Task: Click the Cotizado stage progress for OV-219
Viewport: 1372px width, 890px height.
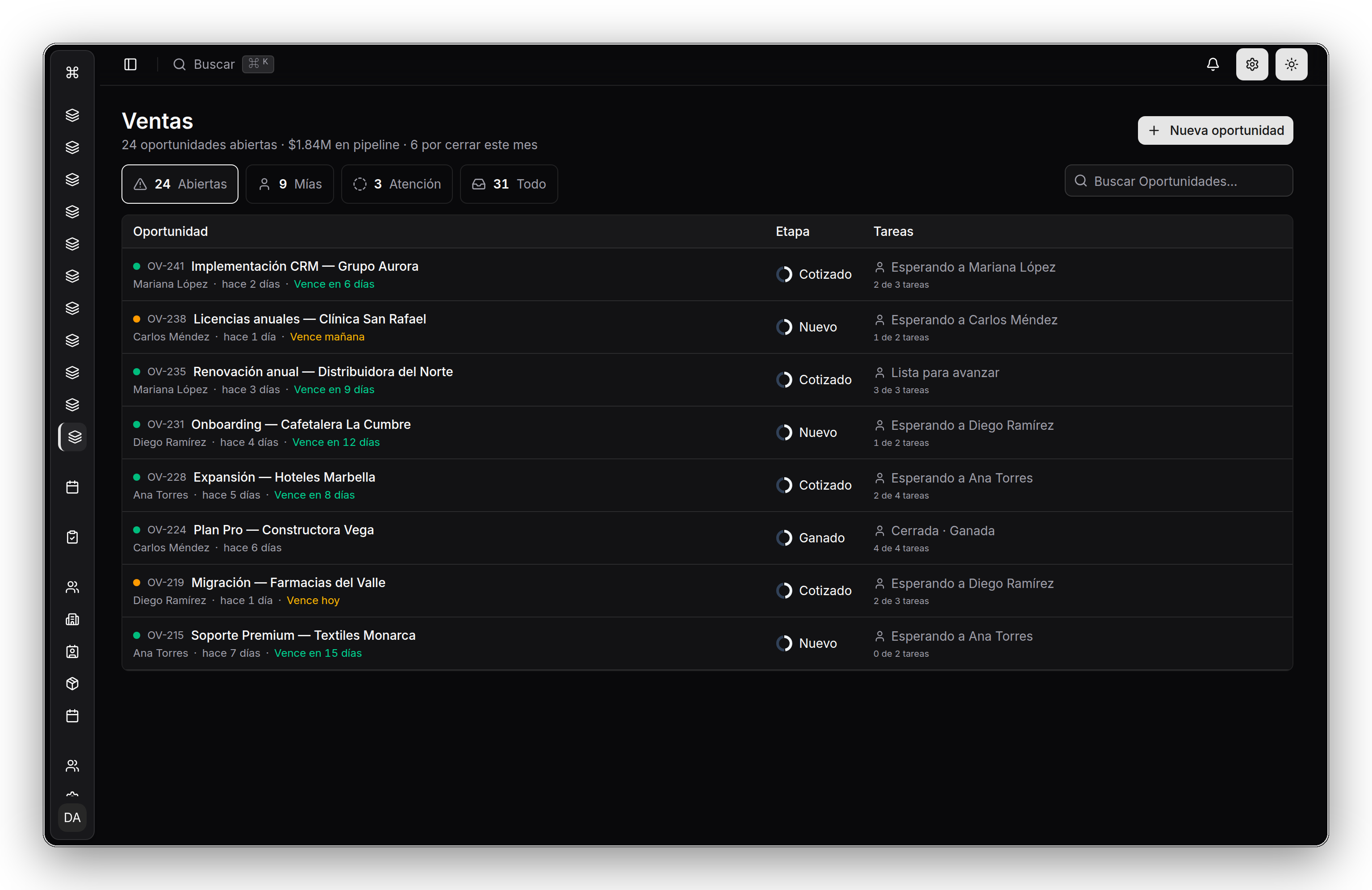Action: pos(813,591)
